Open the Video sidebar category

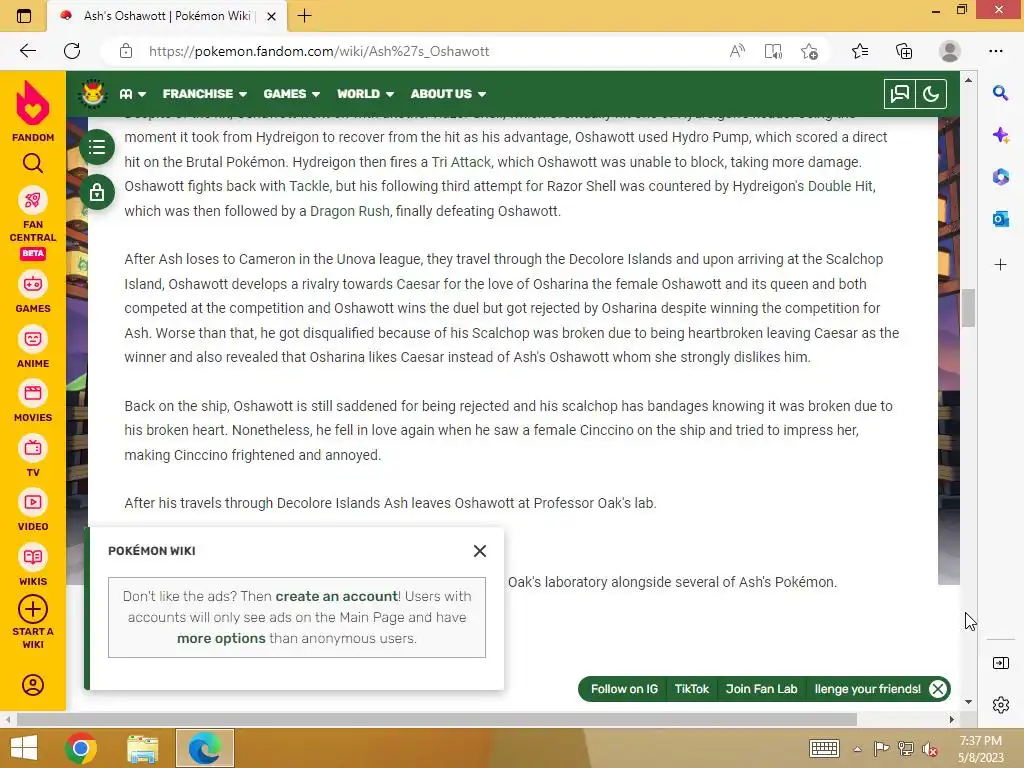tap(33, 511)
